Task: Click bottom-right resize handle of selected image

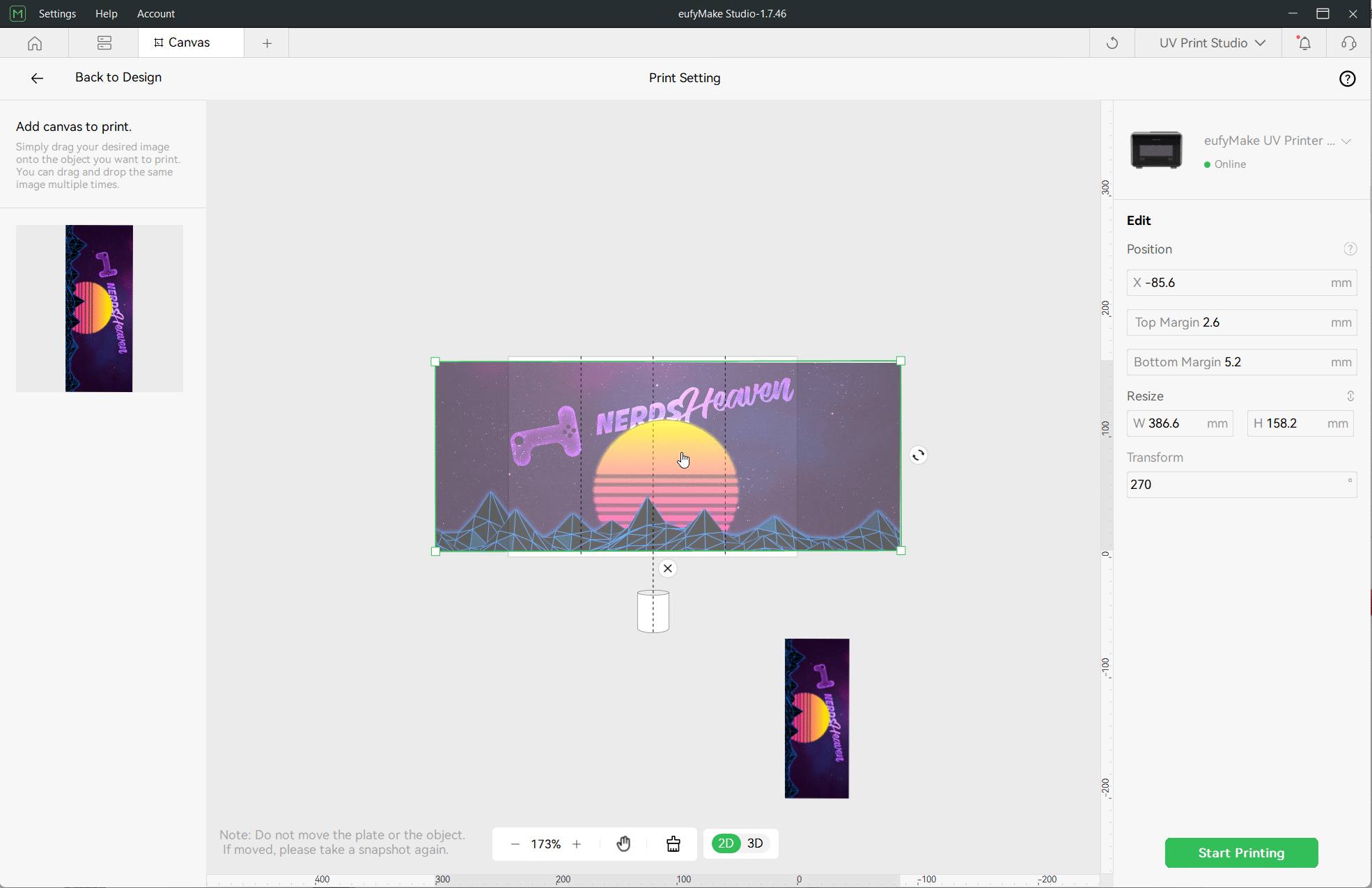Action: click(x=901, y=551)
